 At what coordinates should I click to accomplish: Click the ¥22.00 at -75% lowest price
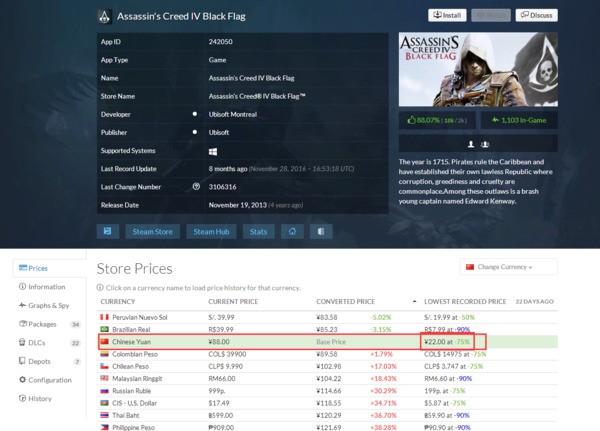(447, 342)
